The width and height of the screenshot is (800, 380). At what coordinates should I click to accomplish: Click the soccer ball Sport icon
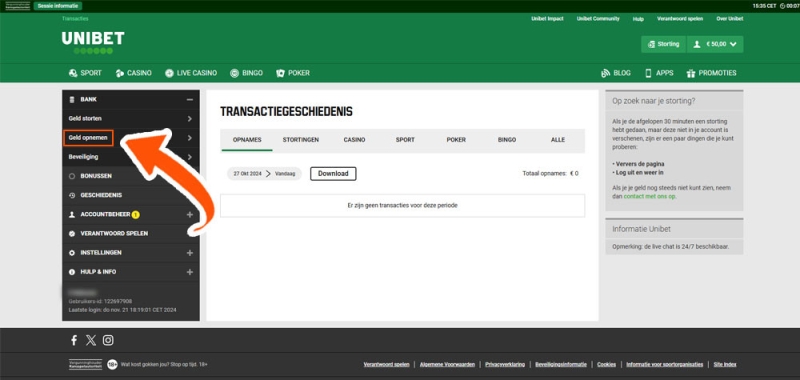[x=73, y=73]
